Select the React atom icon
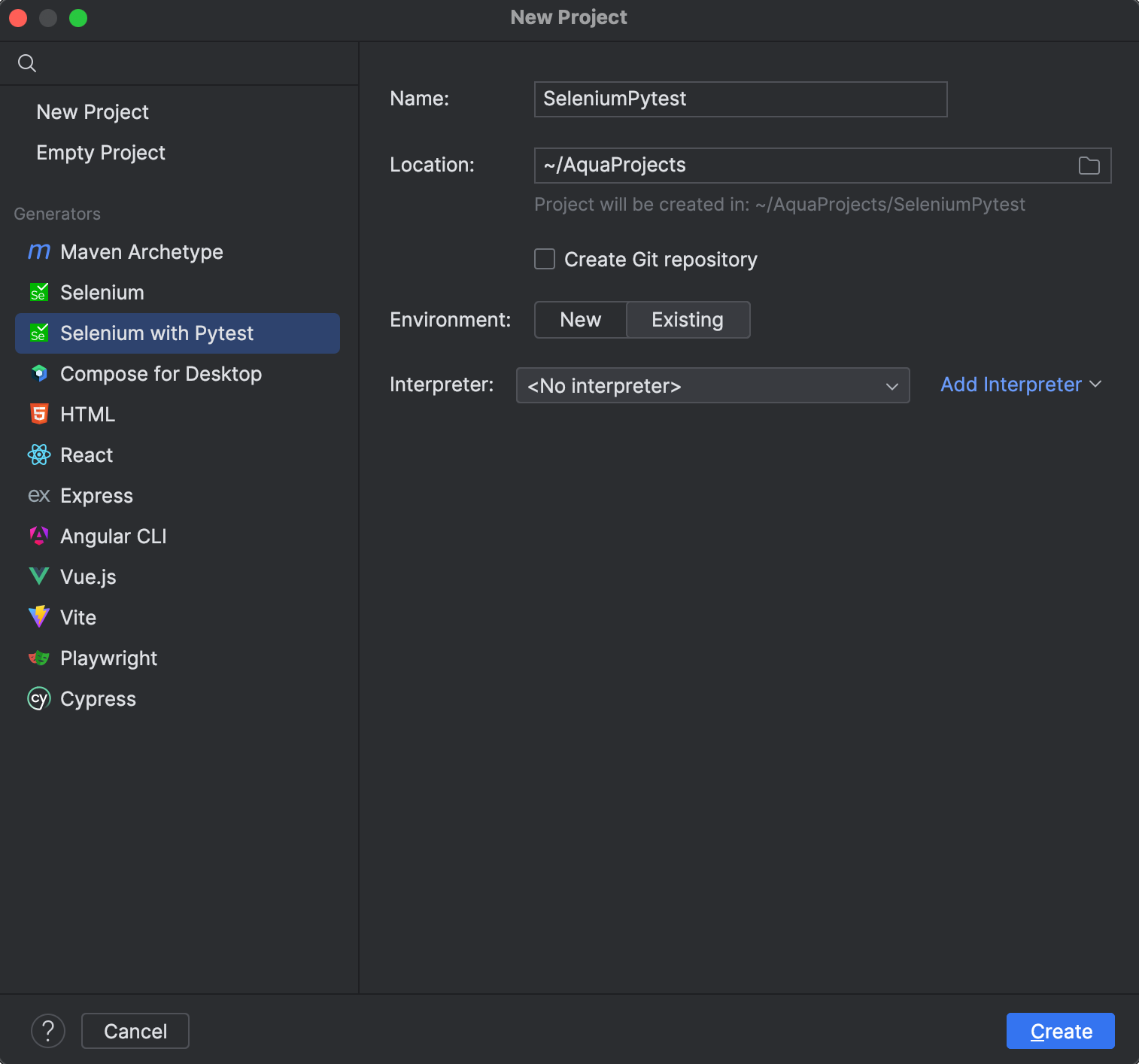The image size is (1139, 1064). (39, 455)
